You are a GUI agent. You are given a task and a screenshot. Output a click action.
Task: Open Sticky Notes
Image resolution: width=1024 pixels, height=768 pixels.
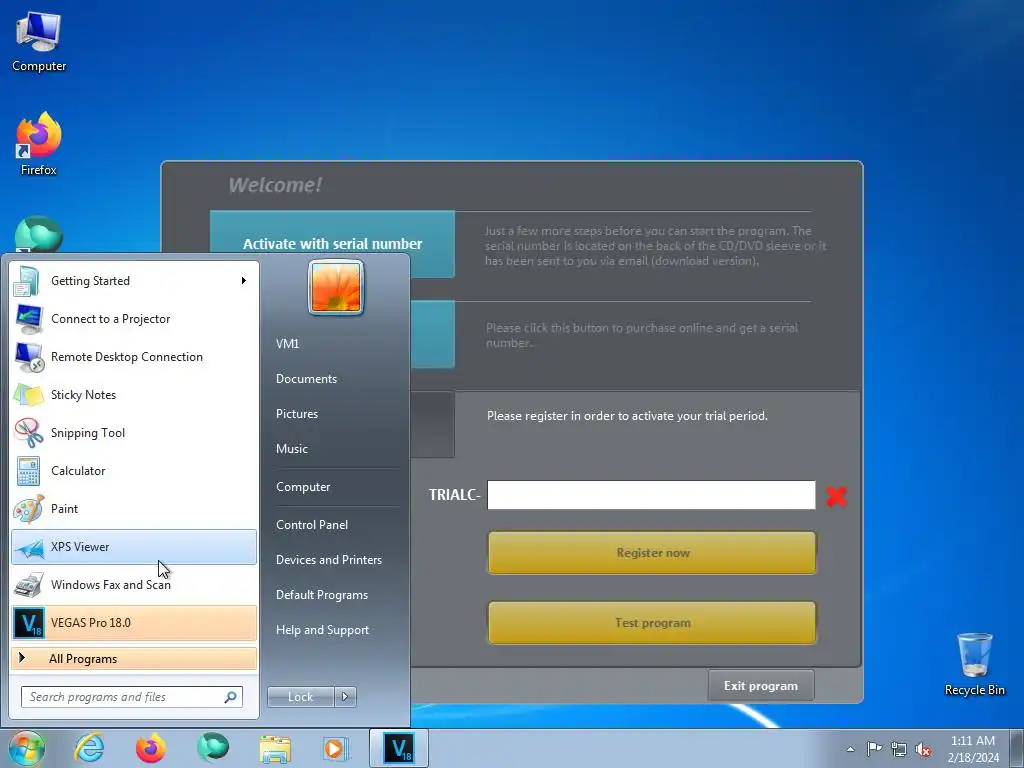[x=134, y=394]
